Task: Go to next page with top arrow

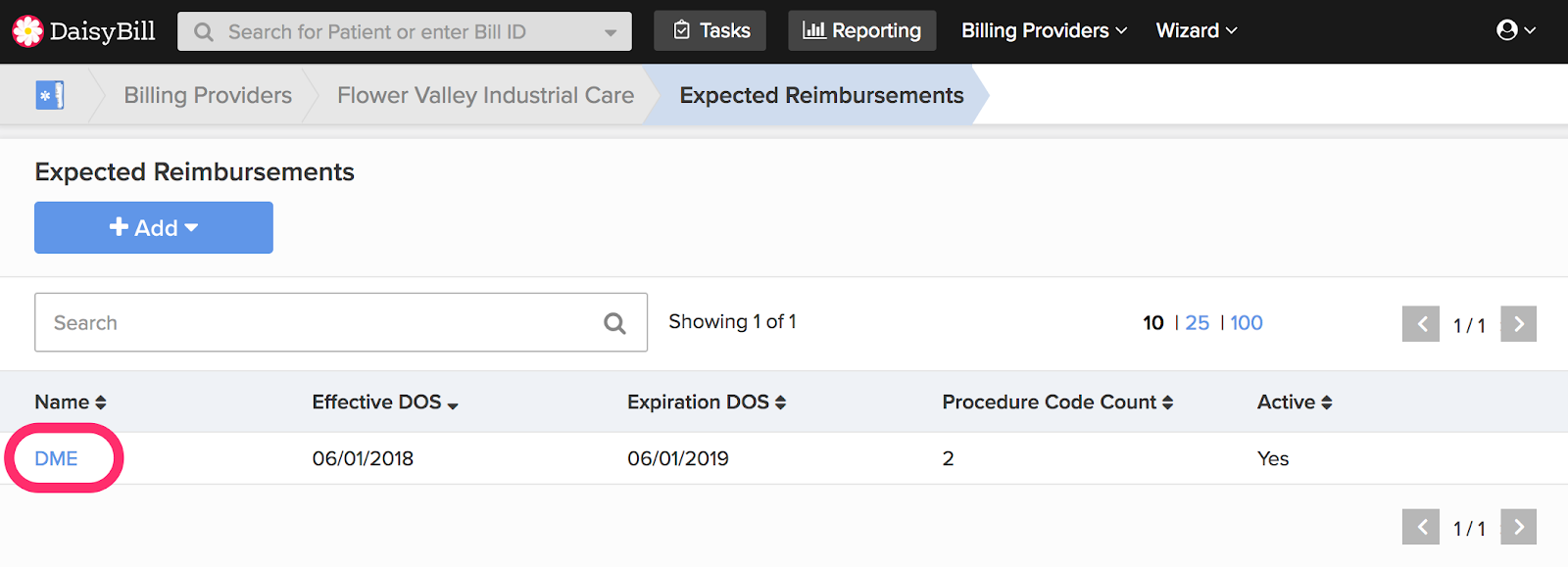Action: pyautogui.click(x=1518, y=324)
